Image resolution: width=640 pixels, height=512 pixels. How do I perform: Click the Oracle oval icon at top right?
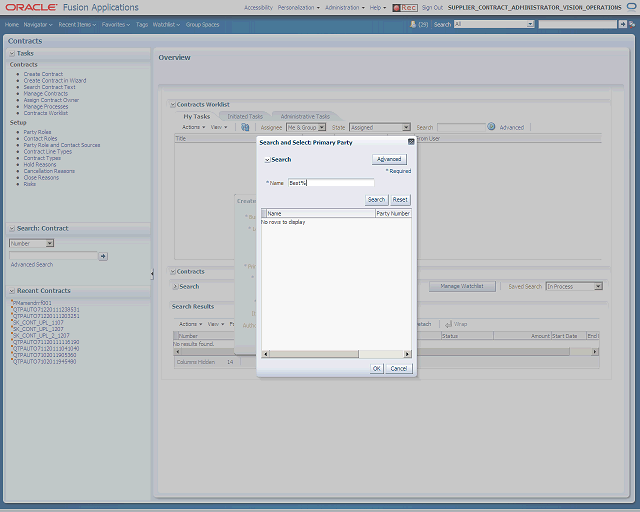click(x=631, y=7)
